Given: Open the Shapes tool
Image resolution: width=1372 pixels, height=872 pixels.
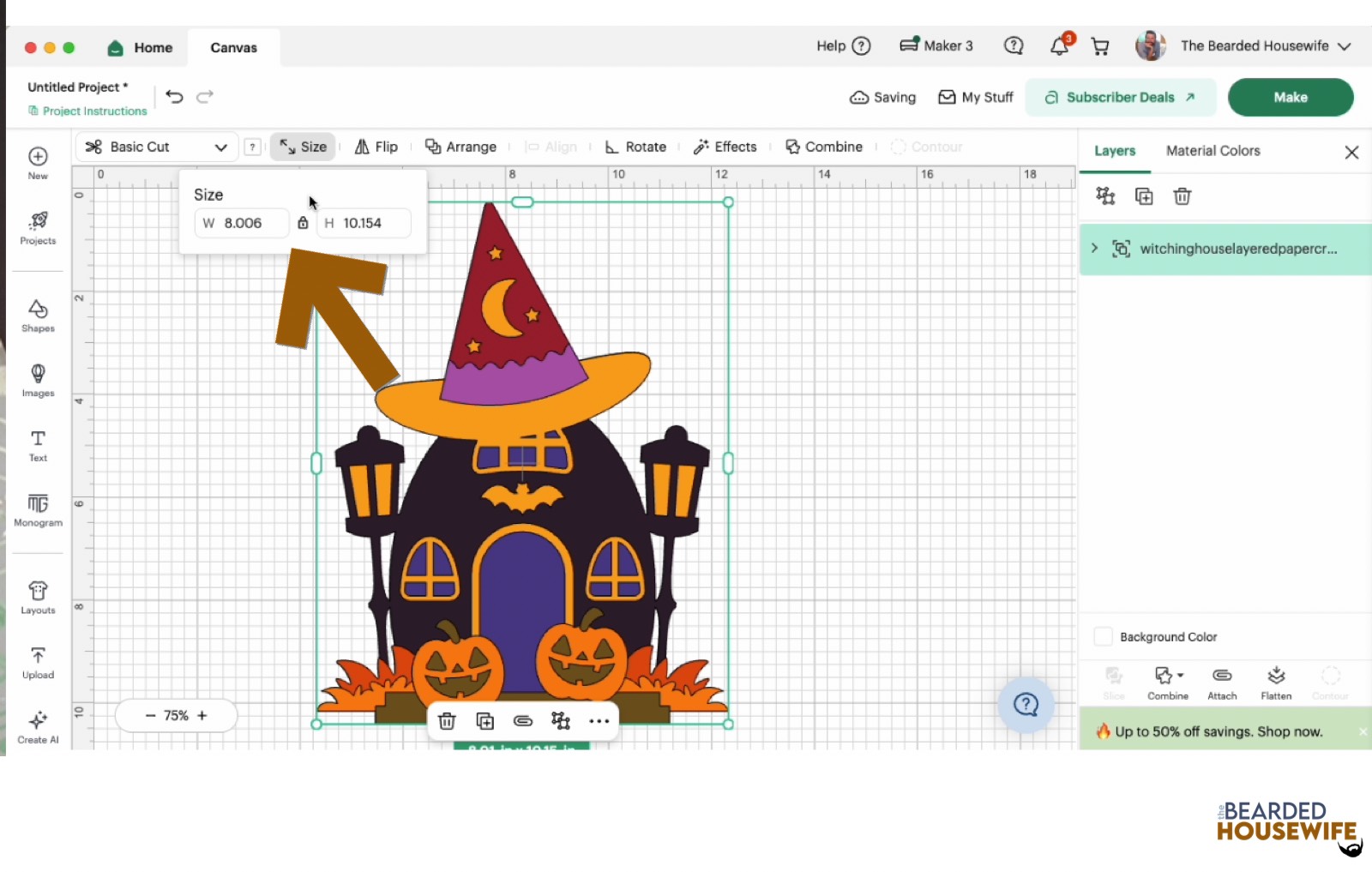Looking at the screenshot, I should [x=38, y=316].
